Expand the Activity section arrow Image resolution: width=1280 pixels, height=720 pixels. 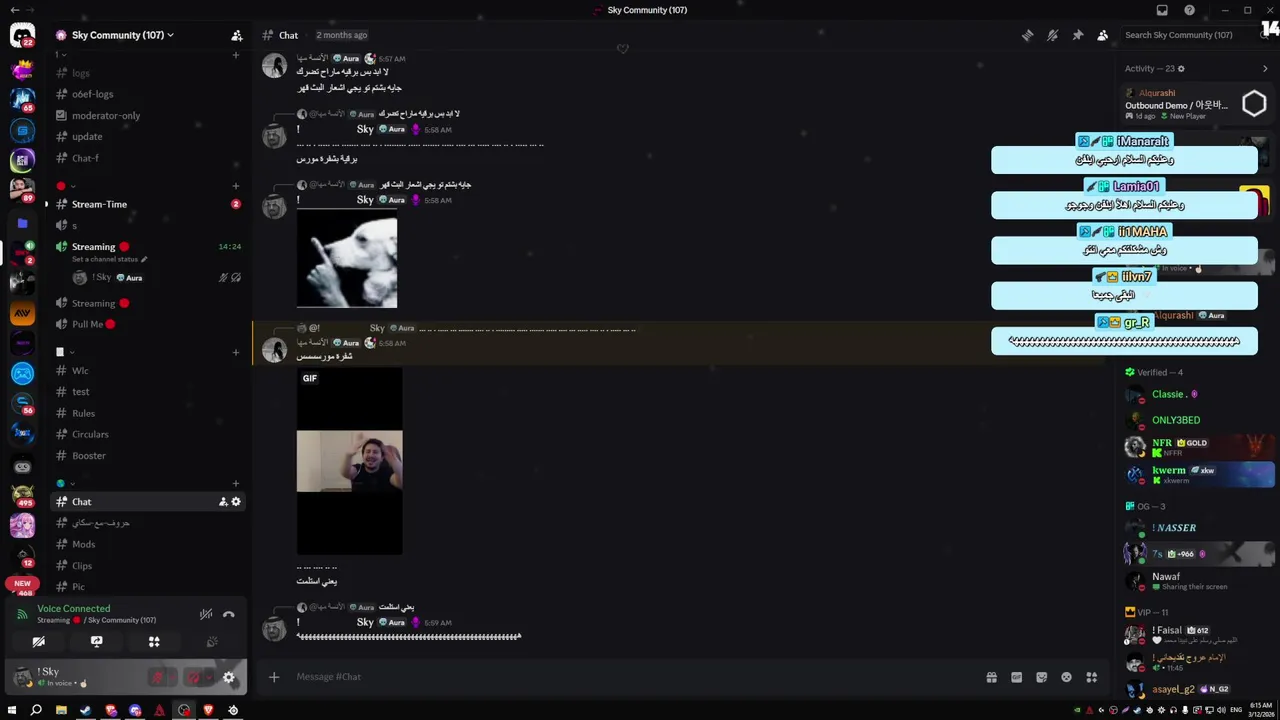click(1265, 69)
